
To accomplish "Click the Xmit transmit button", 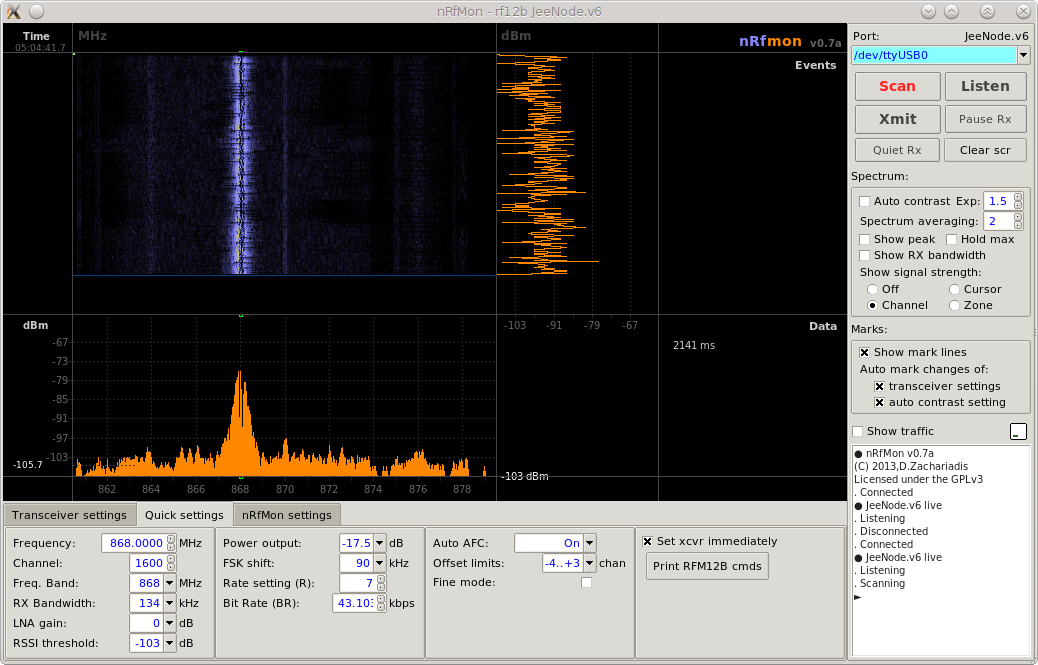I will pyautogui.click(x=897, y=119).
